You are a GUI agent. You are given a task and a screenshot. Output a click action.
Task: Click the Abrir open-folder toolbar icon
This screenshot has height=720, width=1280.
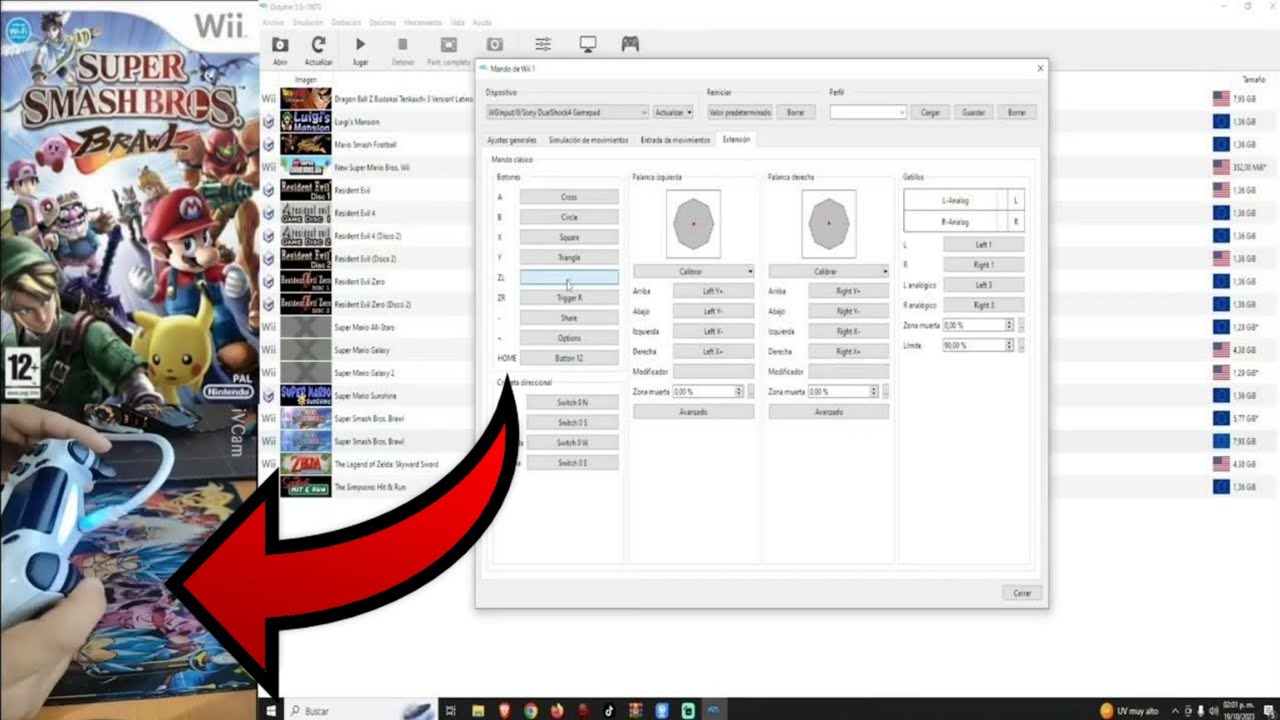point(281,45)
